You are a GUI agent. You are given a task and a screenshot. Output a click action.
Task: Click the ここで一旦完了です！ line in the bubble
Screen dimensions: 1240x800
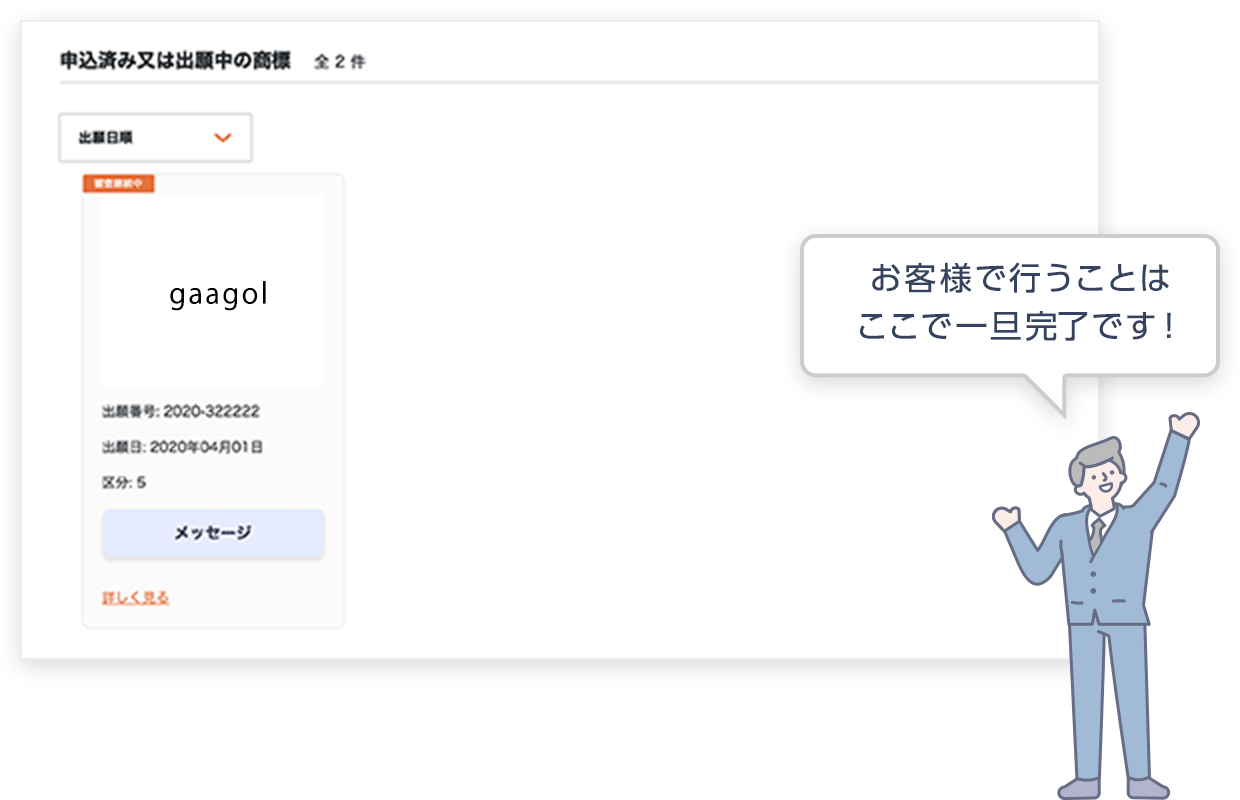[1017, 327]
